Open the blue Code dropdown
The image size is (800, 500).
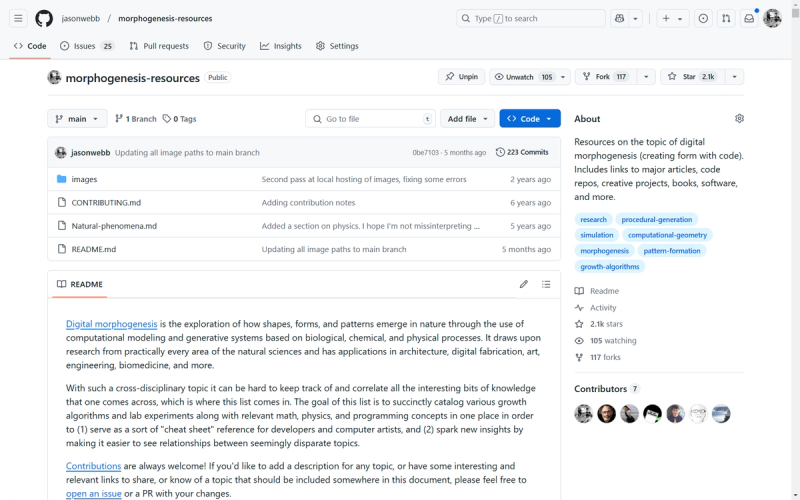point(530,118)
